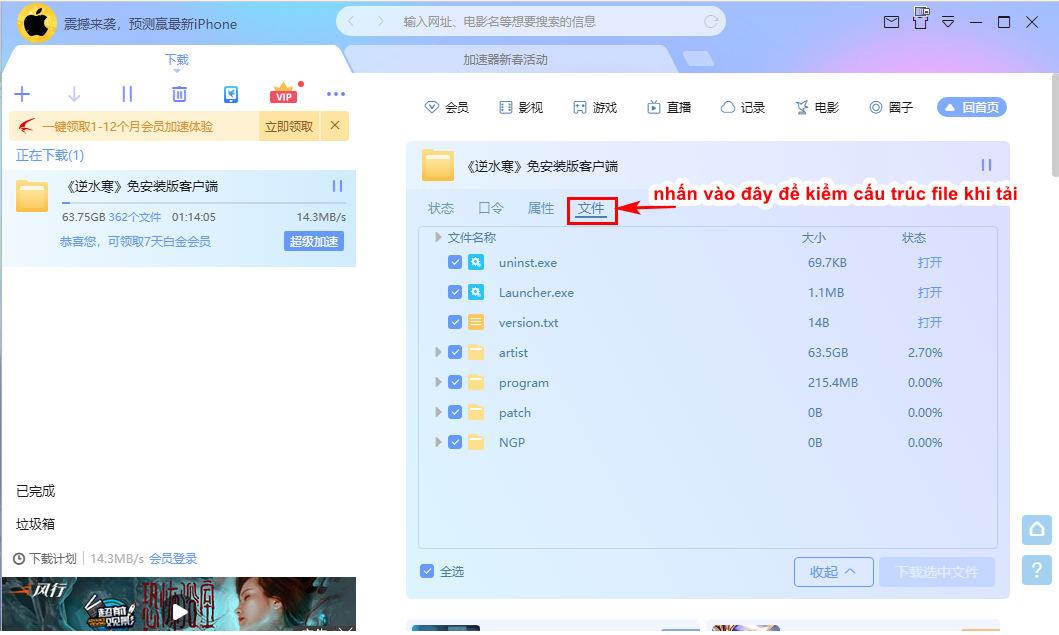Toggle the 全选 select-all checkbox
Viewport: 1059px width, 635px height.
point(427,572)
